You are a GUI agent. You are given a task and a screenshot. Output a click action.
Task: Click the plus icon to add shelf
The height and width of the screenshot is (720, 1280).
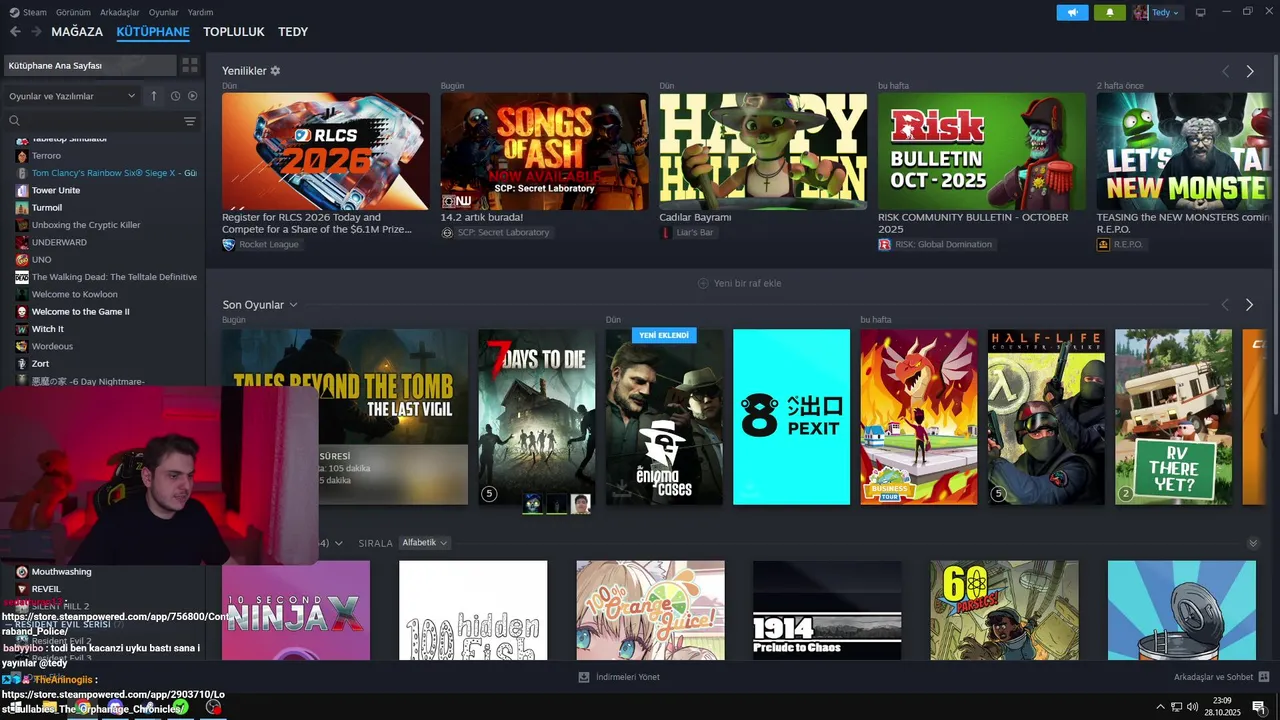tap(703, 283)
